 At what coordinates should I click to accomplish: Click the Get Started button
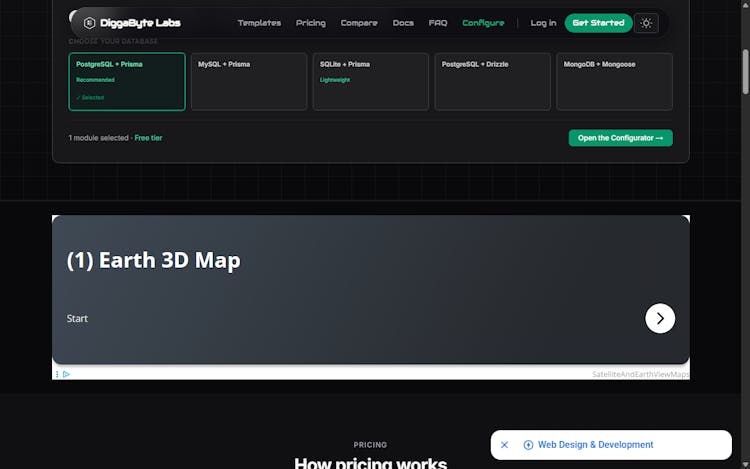tap(598, 23)
